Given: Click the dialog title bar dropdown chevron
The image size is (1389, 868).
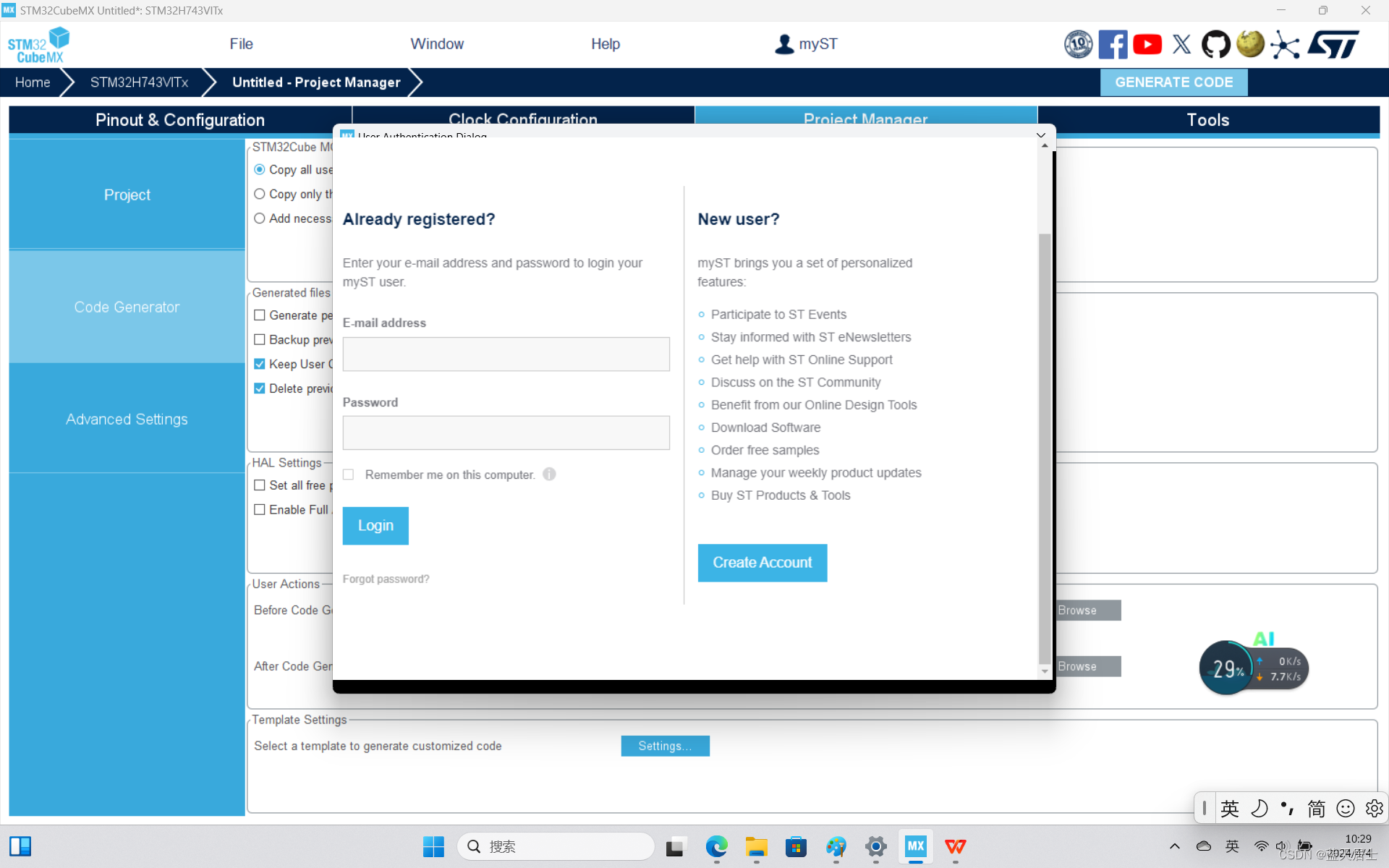Looking at the screenshot, I should (x=1040, y=135).
